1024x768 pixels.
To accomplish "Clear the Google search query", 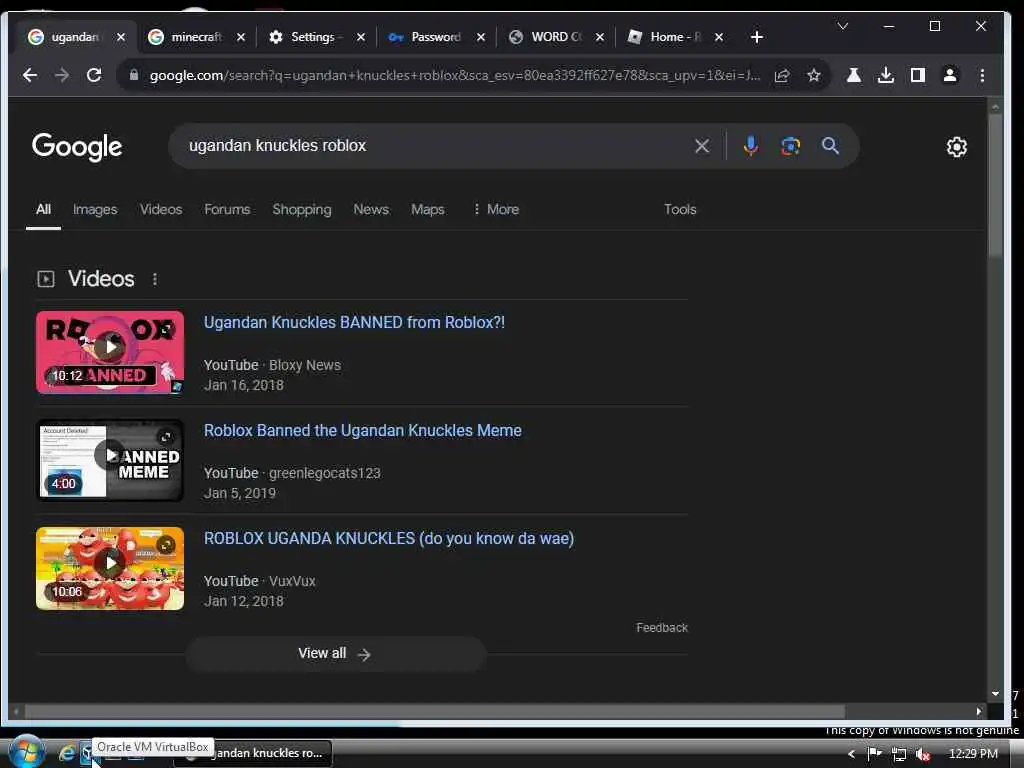I will [x=702, y=146].
